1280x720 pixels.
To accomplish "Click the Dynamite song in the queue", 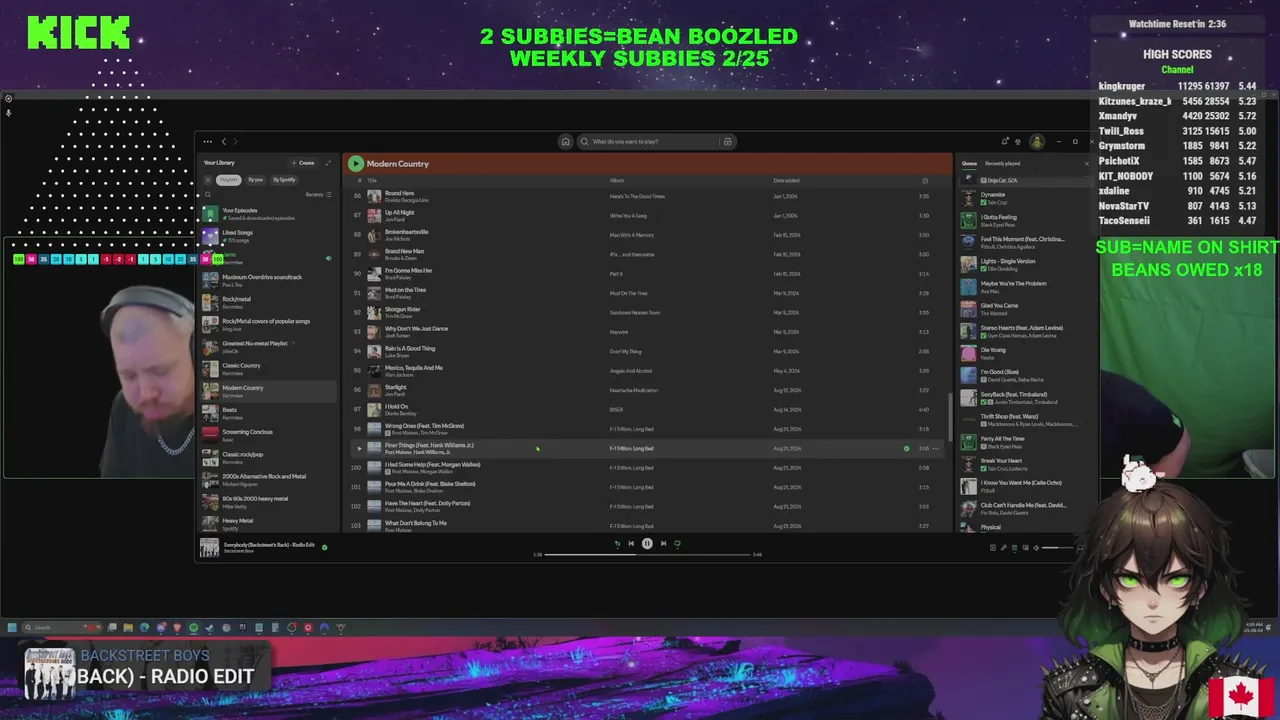I will 1025,198.
